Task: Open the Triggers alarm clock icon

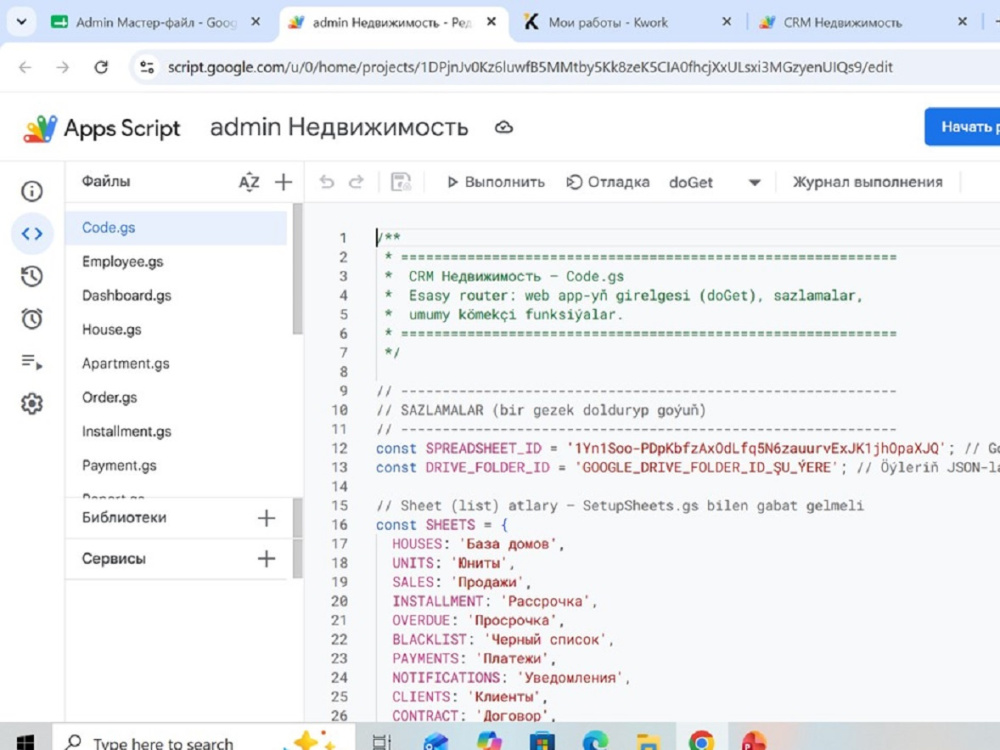Action: pyautogui.click(x=32, y=318)
